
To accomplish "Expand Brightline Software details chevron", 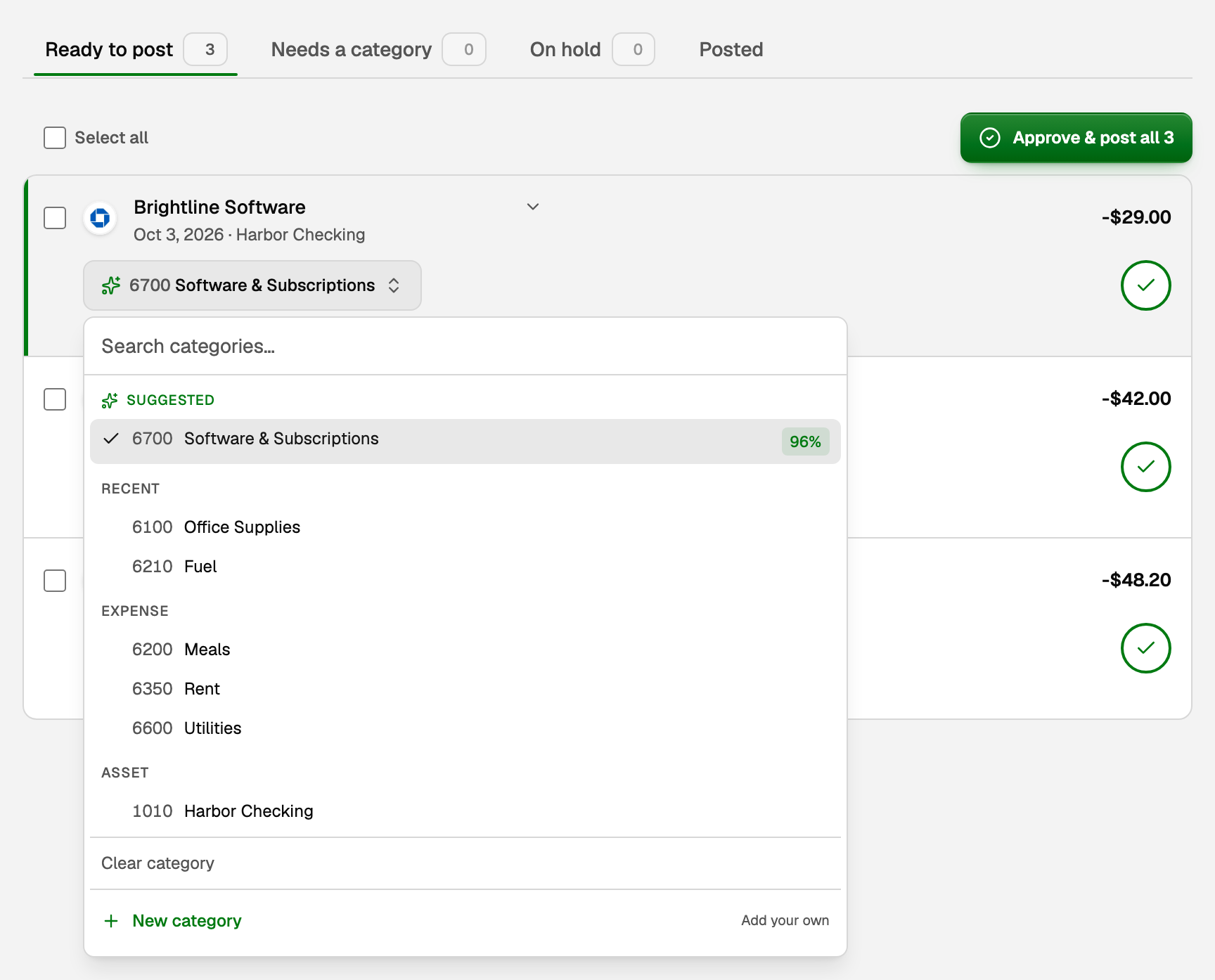I will point(533,207).
